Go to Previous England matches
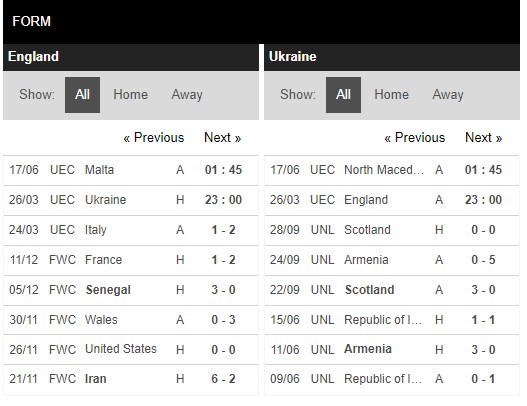Screen dimensions: 527x406 154,137
